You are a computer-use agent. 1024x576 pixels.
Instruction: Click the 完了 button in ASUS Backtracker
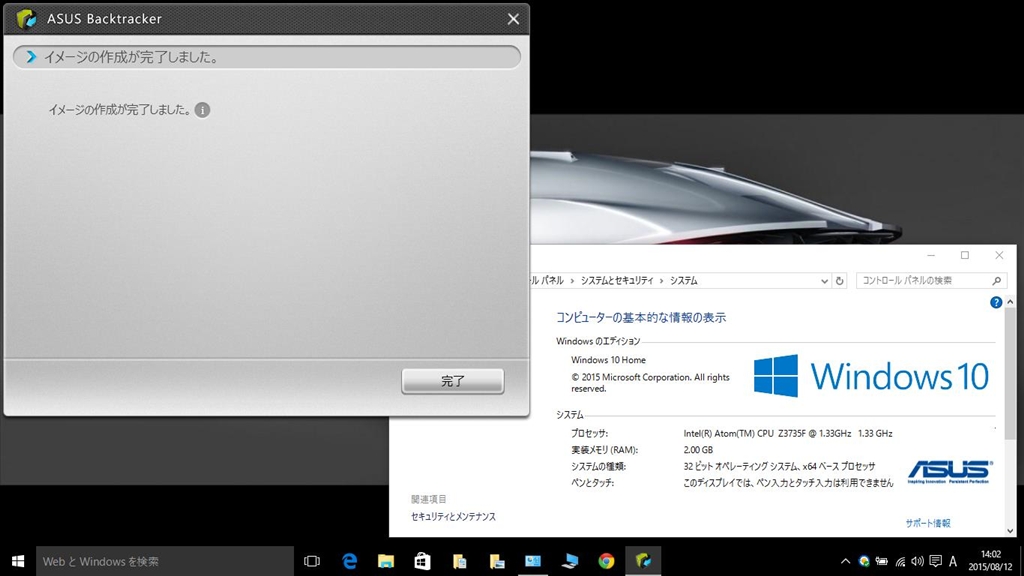pyautogui.click(x=453, y=381)
